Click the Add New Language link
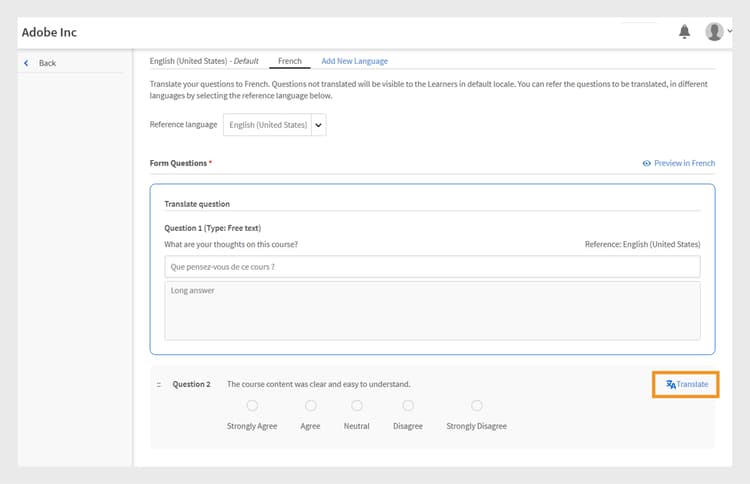The height and width of the screenshot is (484, 750). (x=354, y=61)
